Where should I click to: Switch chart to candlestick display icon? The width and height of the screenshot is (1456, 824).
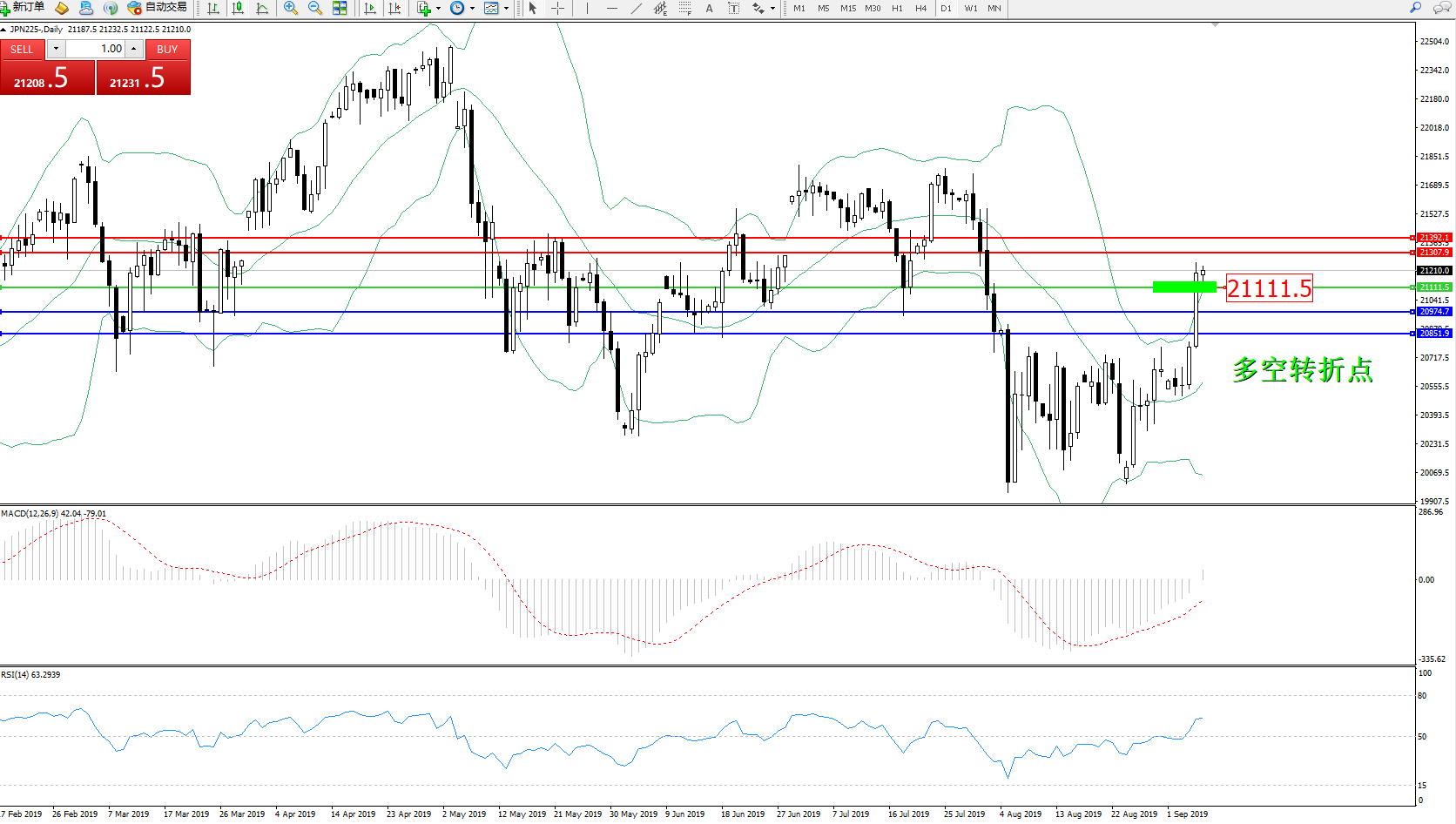tap(238, 8)
